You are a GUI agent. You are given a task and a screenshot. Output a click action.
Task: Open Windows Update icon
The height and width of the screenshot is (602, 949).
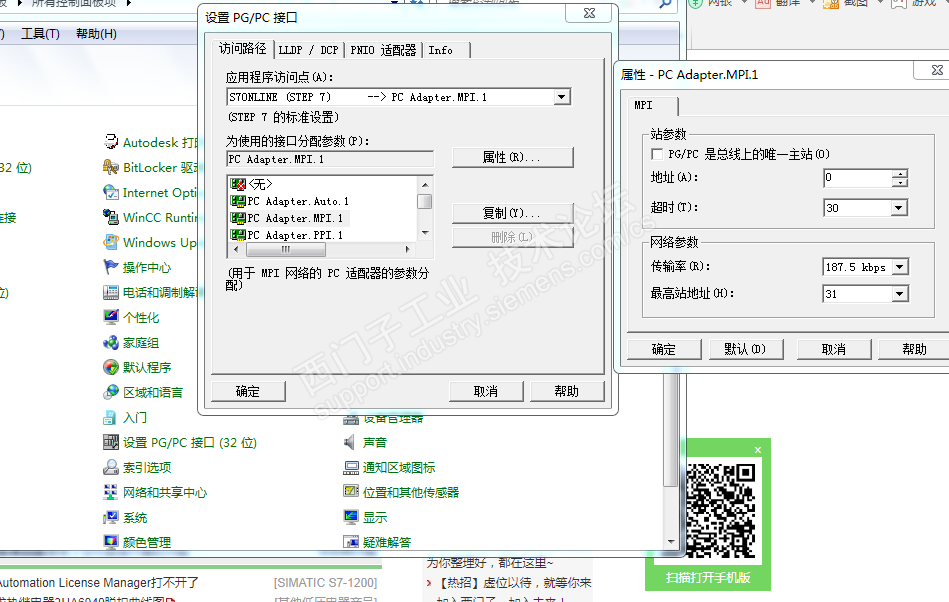click(x=111, y=242)
